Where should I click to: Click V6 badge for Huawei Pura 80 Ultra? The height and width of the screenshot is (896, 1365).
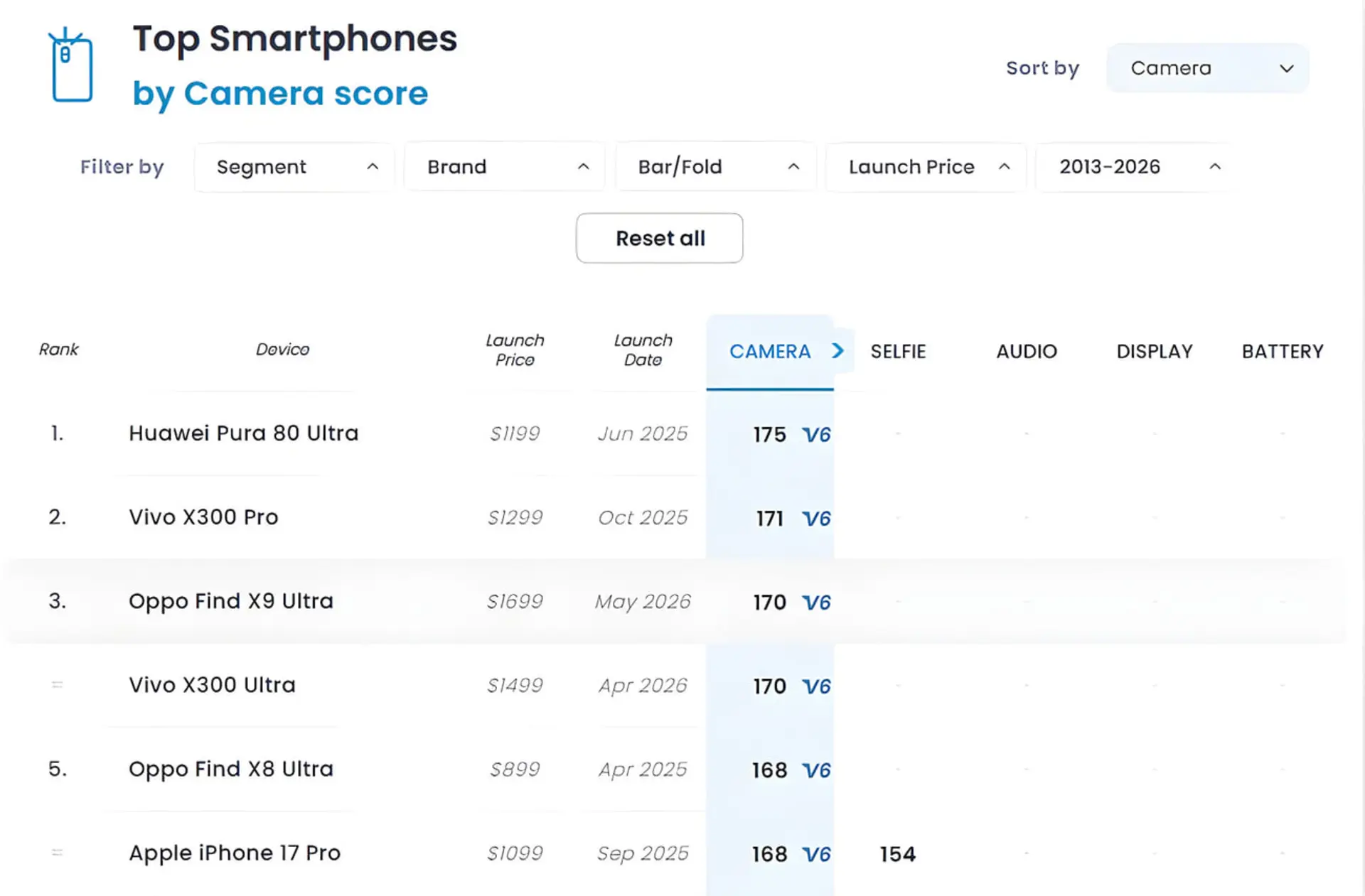pos(816,434)
